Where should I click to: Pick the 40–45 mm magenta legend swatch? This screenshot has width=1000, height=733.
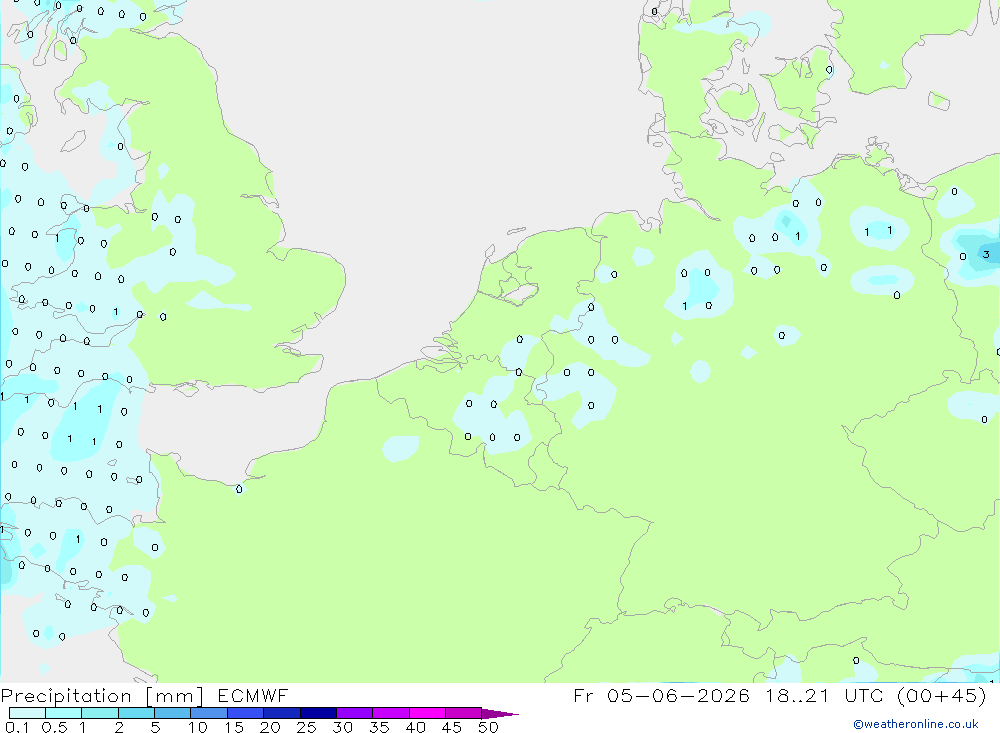427,713
